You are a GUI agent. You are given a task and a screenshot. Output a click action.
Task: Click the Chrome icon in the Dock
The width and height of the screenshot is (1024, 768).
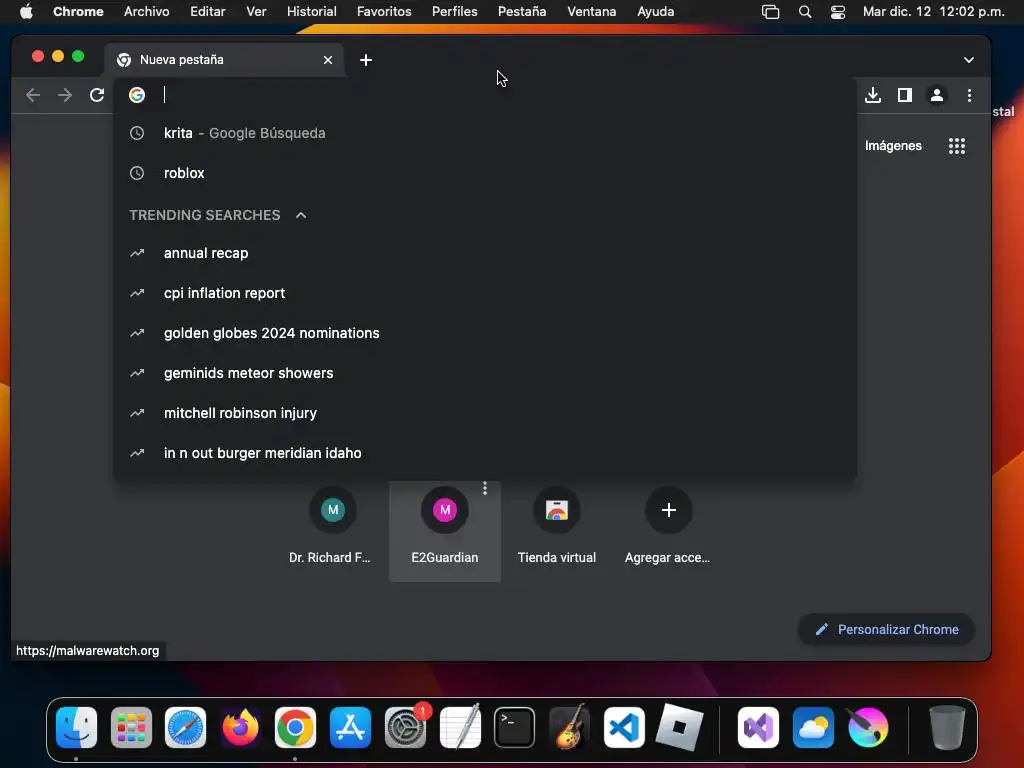(295, 728)
